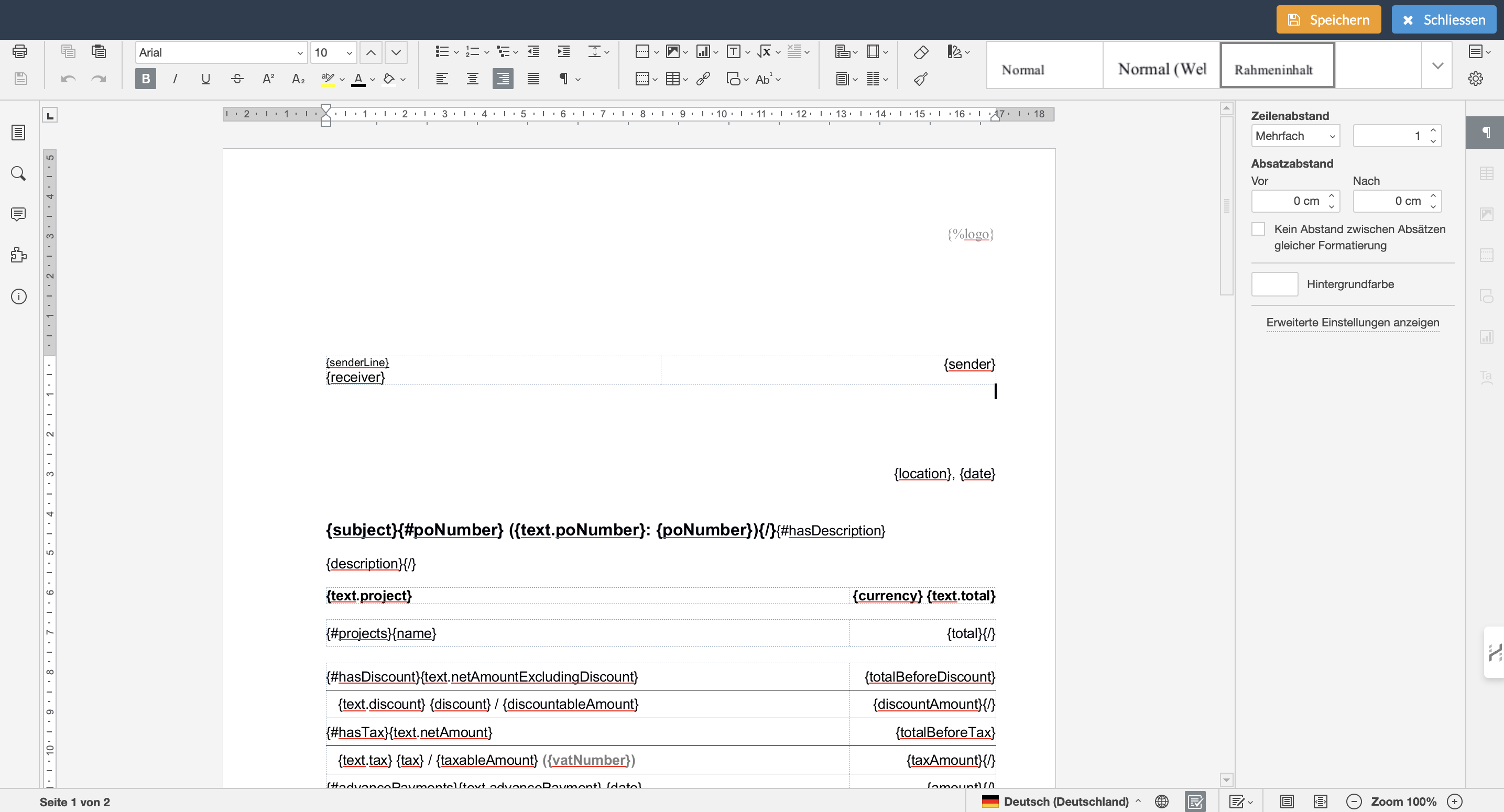Decrease font size with down arrow button
The image size is (1504, 812).
[x=396, y=52]
